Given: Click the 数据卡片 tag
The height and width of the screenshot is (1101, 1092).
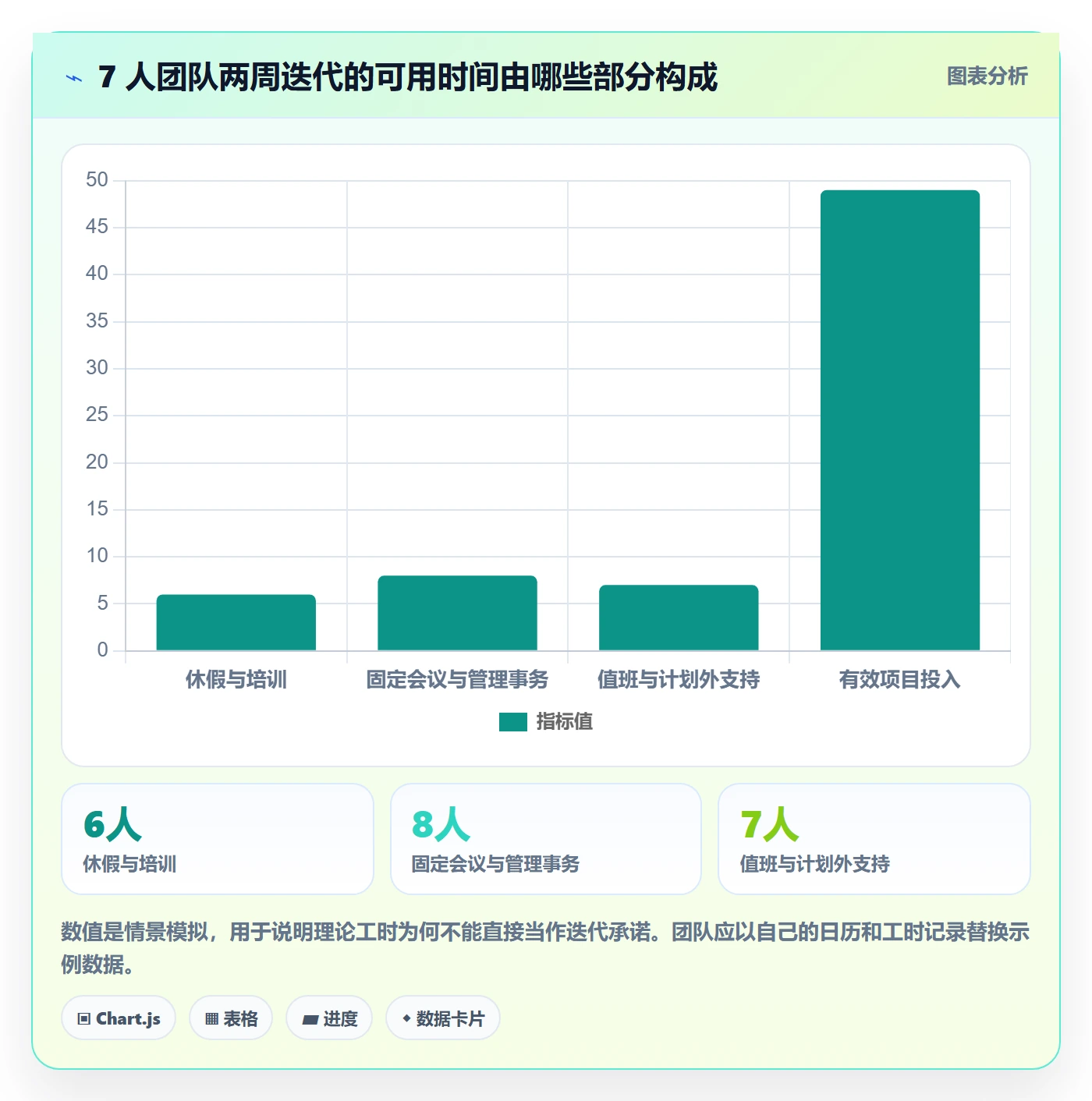Looking at the screenshot, I should [x=443, y=1018].
